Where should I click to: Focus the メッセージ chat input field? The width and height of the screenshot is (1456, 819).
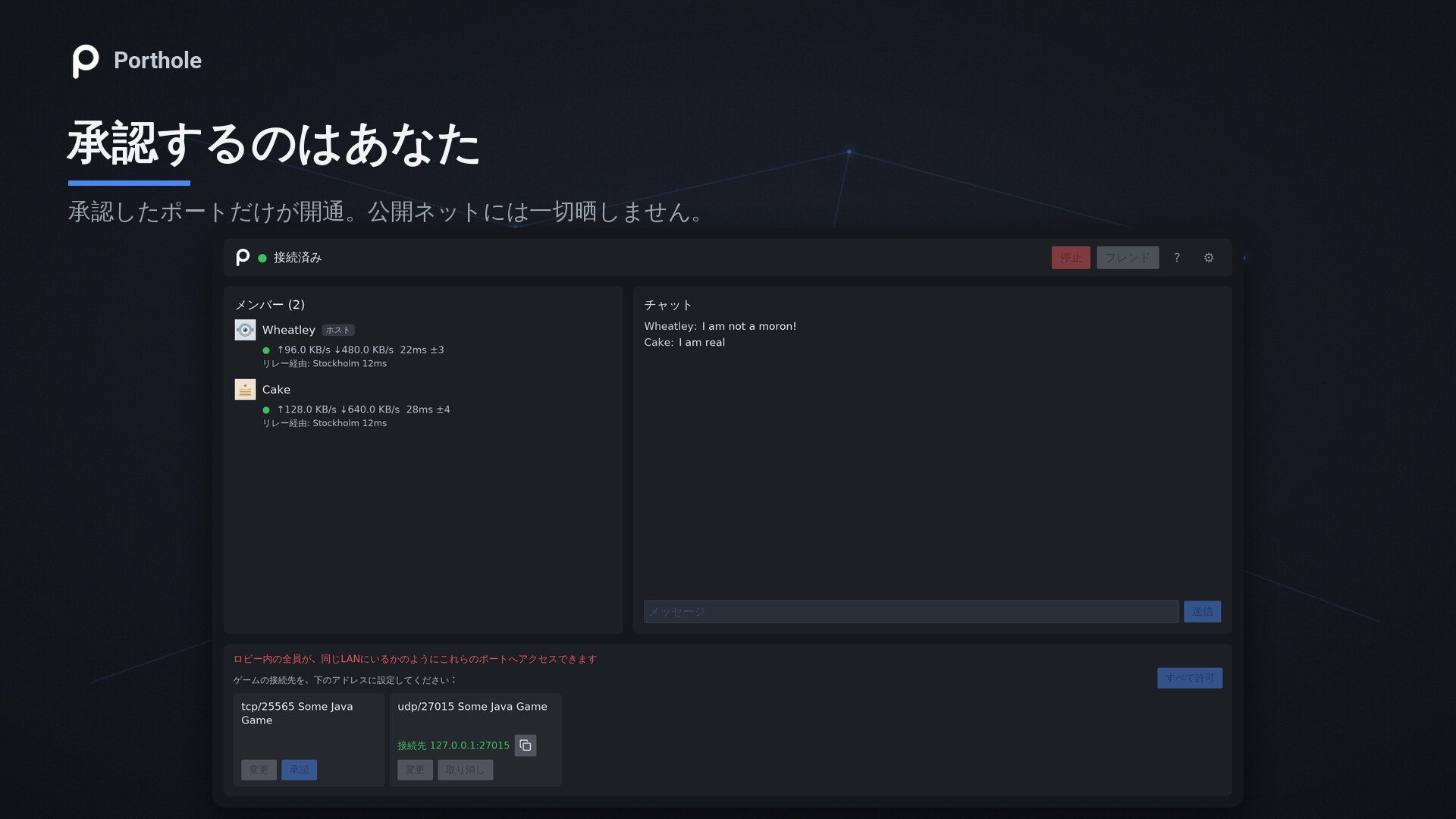click(912, 612)
